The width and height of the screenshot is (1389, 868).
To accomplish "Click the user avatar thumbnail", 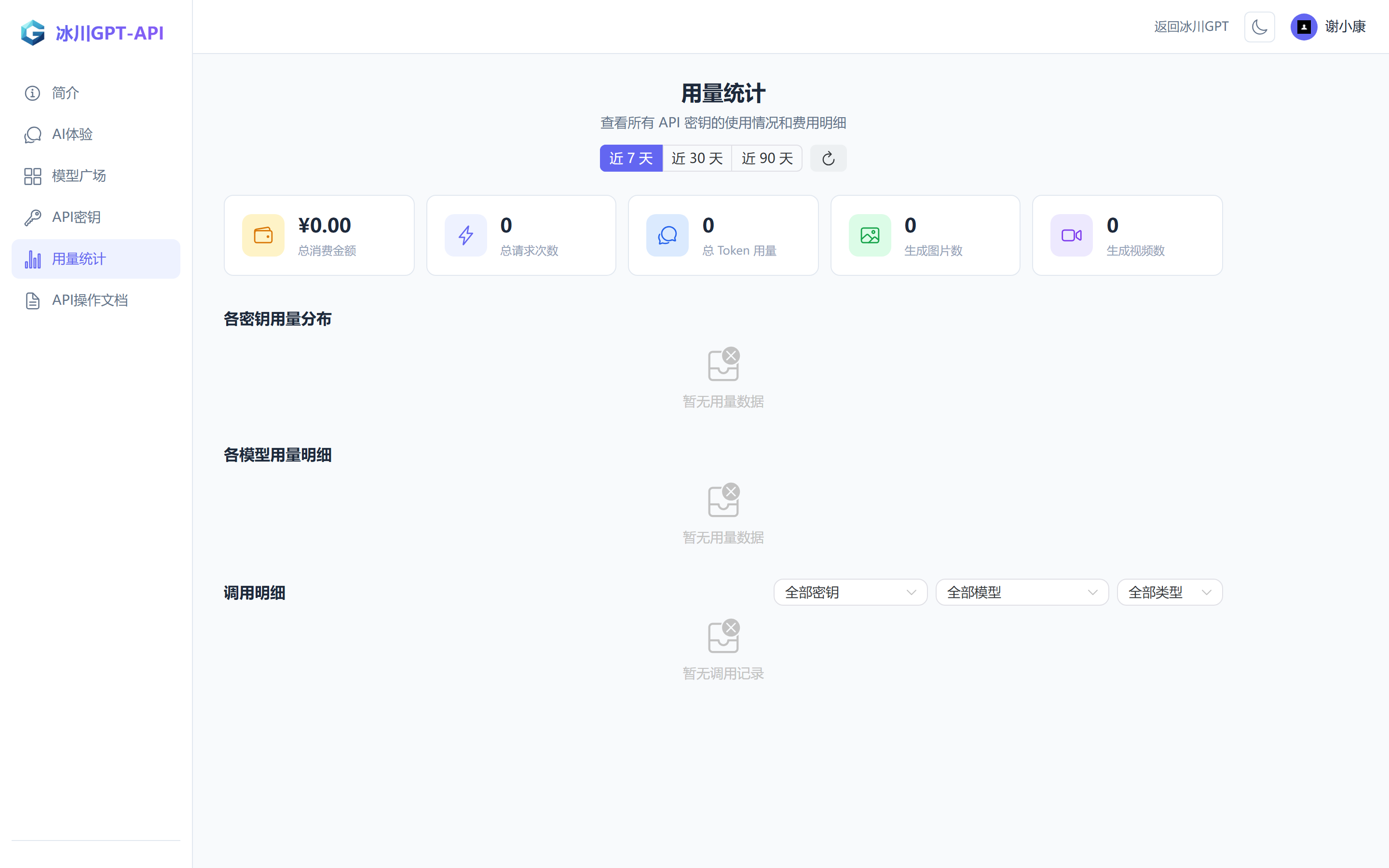I will coord(1304,27).
